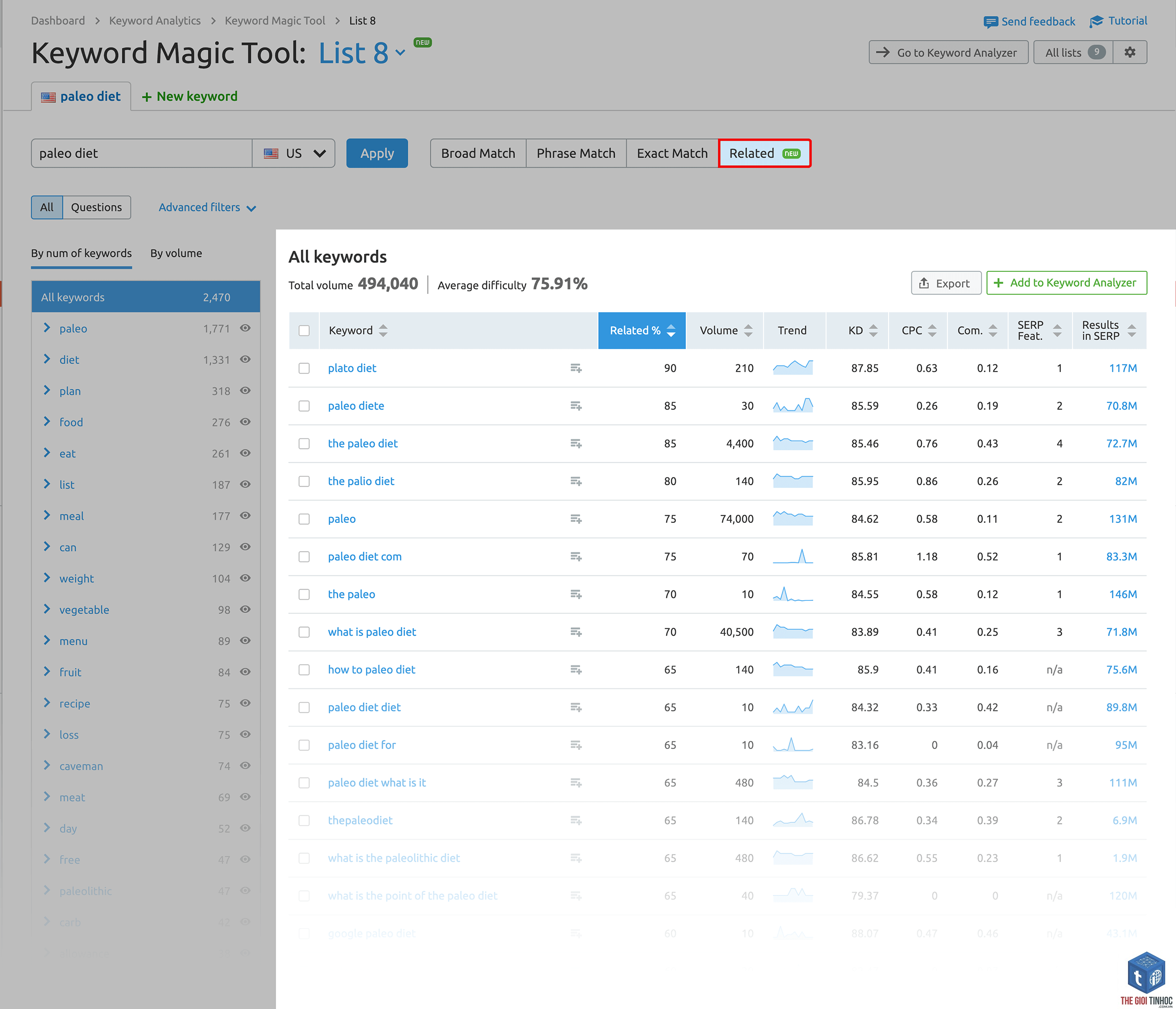1176x1009 pixels.
Task: Sort by Results in SERP arrows
Action: click(1132, 331)
